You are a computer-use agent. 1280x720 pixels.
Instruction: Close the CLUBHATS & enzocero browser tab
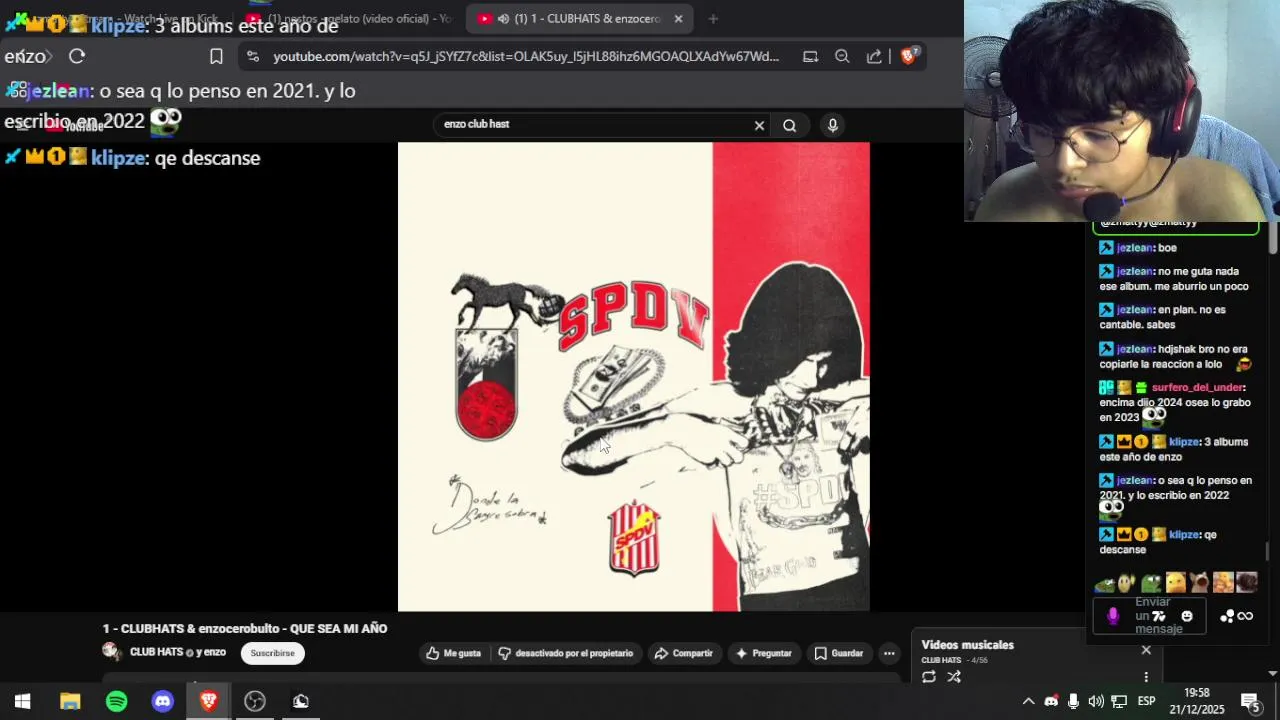coord(678,18)
